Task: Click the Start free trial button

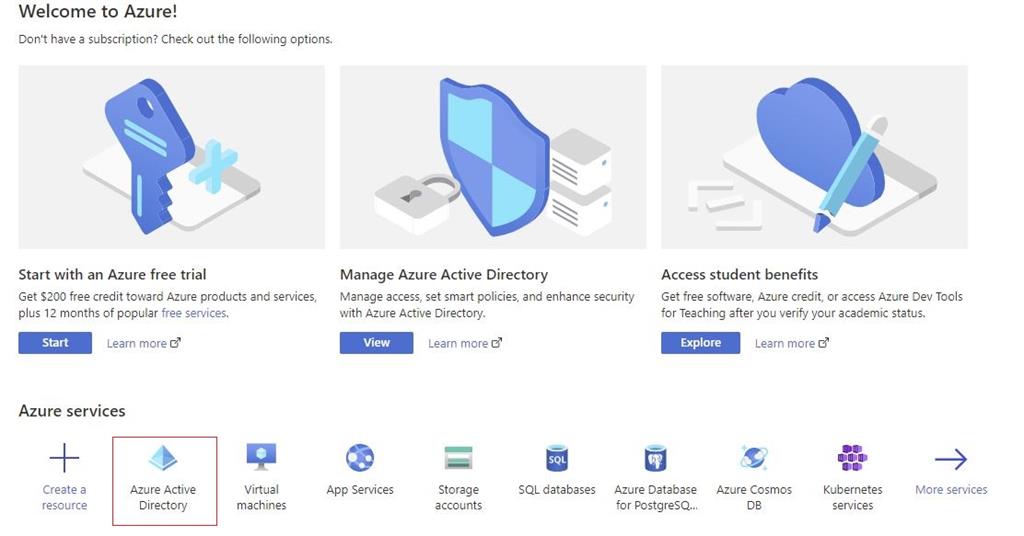Action: [x=55, y=343]
